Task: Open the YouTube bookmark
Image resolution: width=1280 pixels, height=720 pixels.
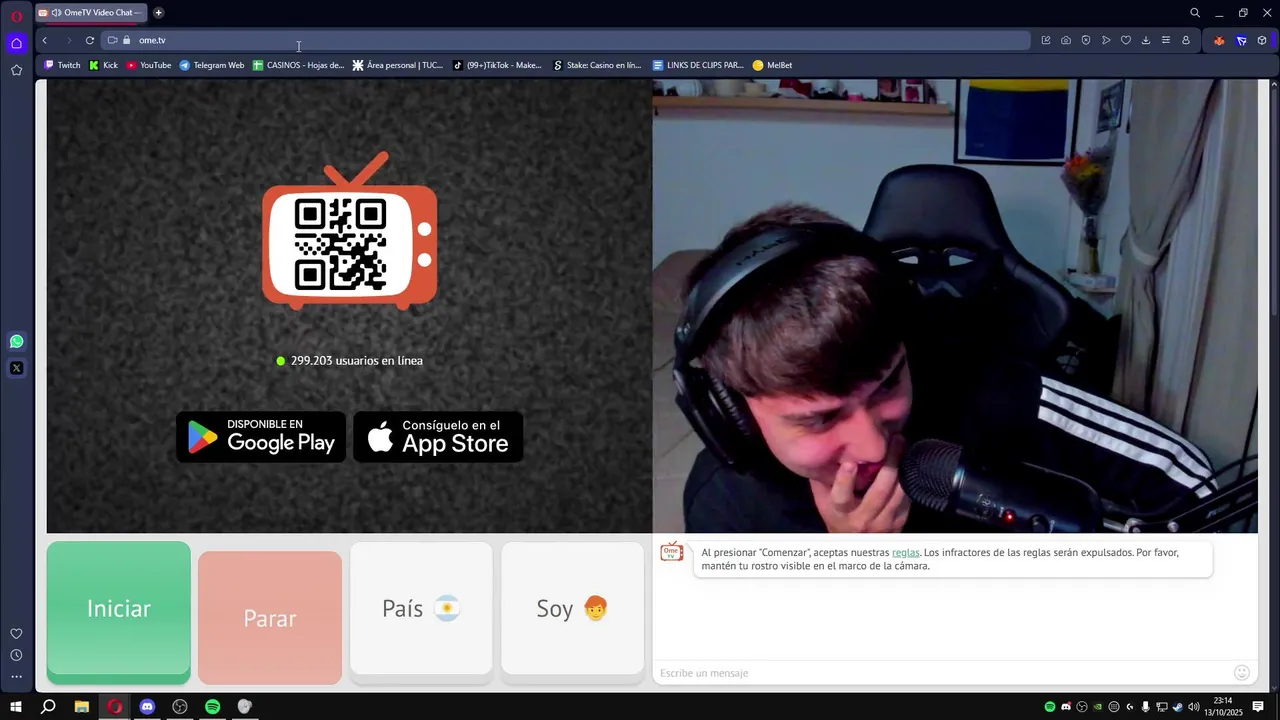Action: (x=149, y=65)
